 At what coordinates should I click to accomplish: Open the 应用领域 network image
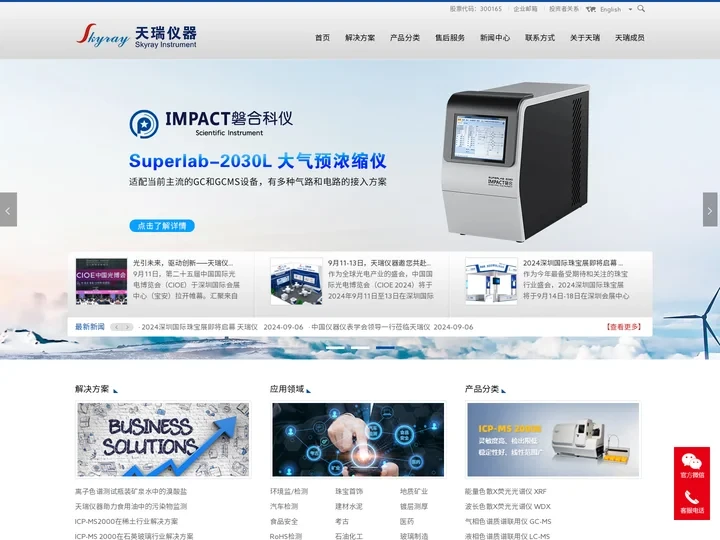[x=358, y=439]
